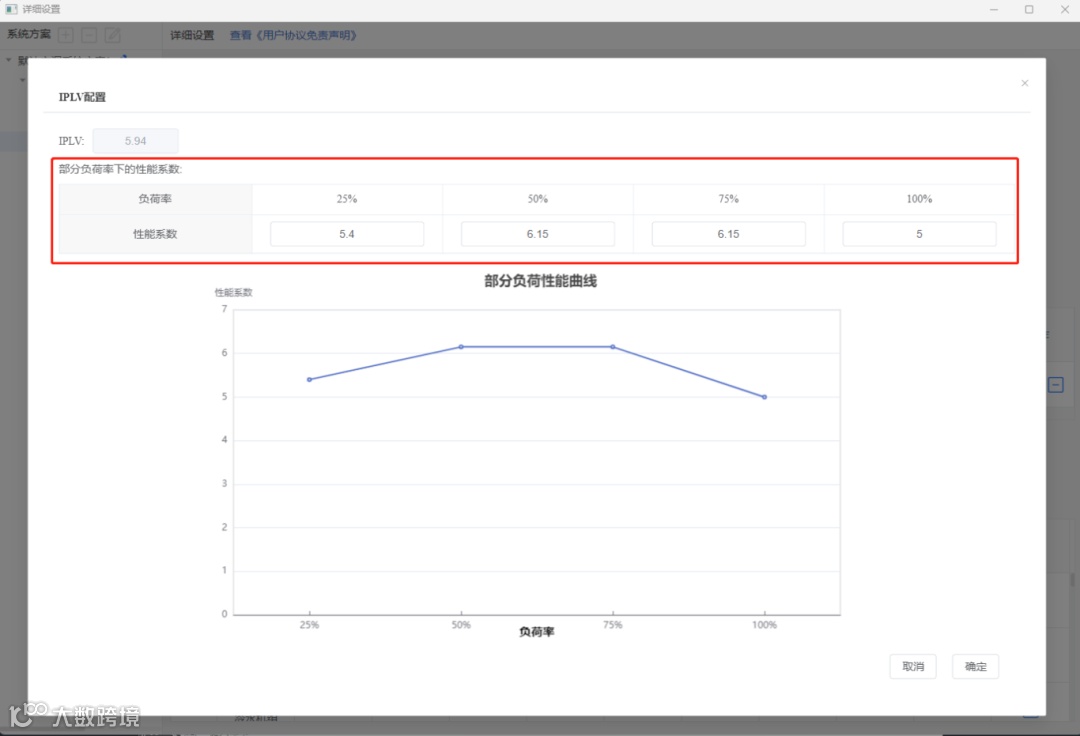1080x736 pixels.
Task: Click the 性能系数 row label cell
Action: pyautogui.click(x=155, y=234)
